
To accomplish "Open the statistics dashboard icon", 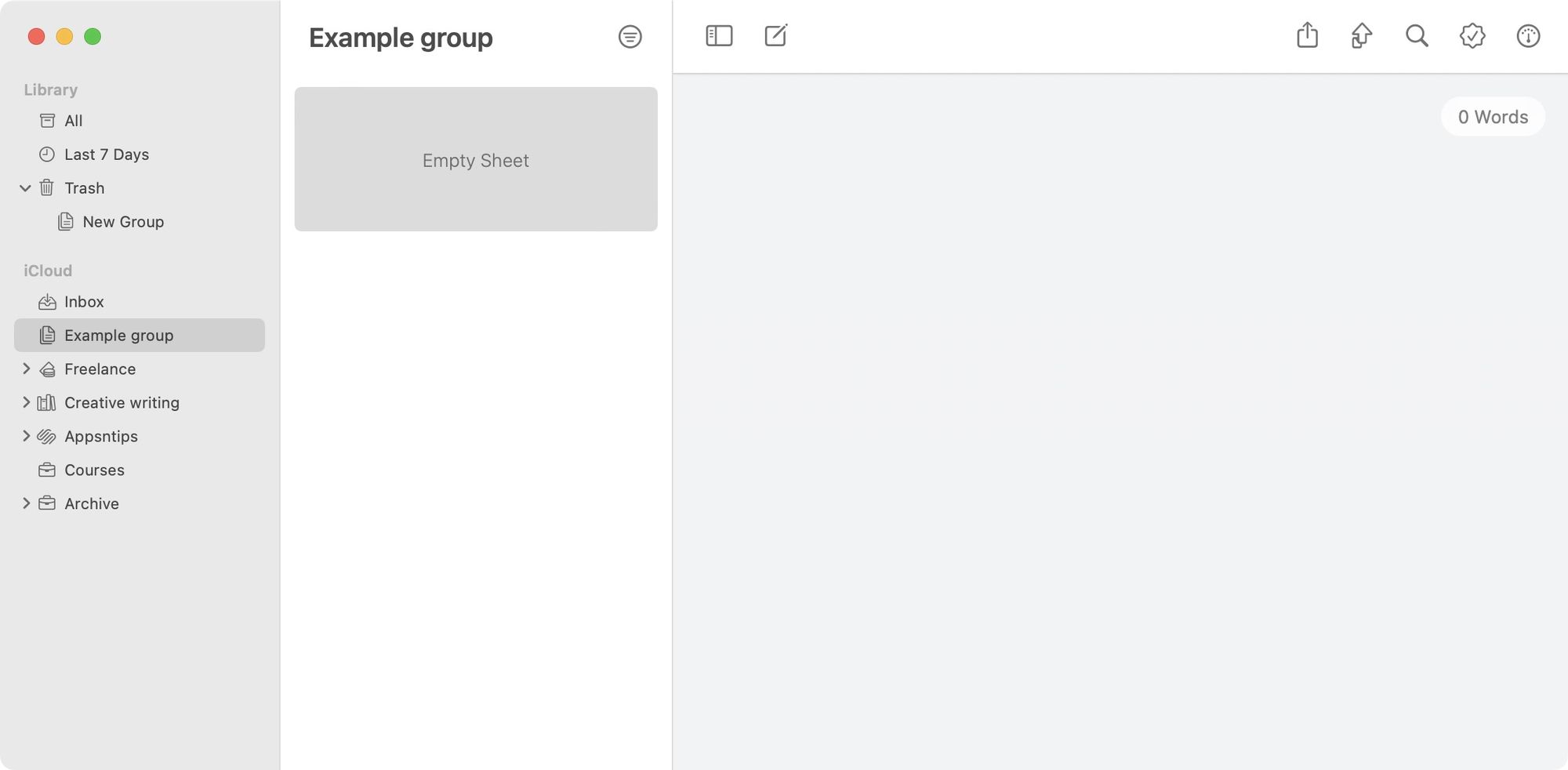I will (1528, 36).
